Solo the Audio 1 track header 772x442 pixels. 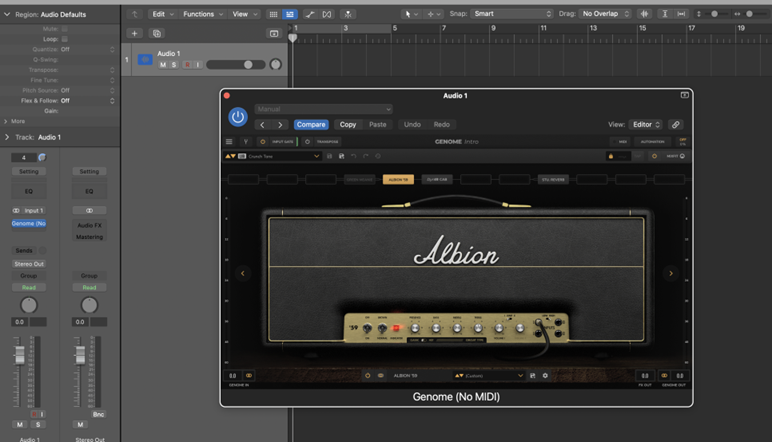(x=174, y=64)
